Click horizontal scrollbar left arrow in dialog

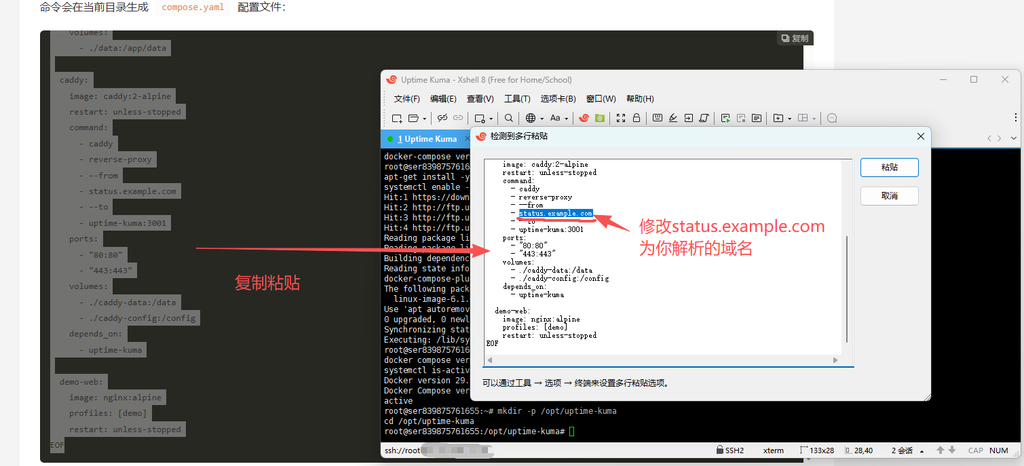(490, 360)
